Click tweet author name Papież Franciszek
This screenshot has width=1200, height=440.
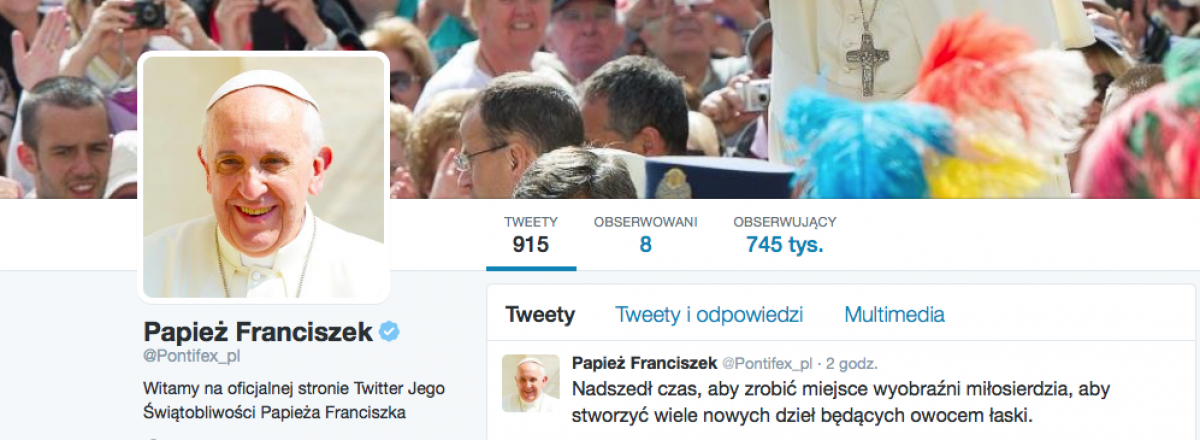tap(644, 363)
